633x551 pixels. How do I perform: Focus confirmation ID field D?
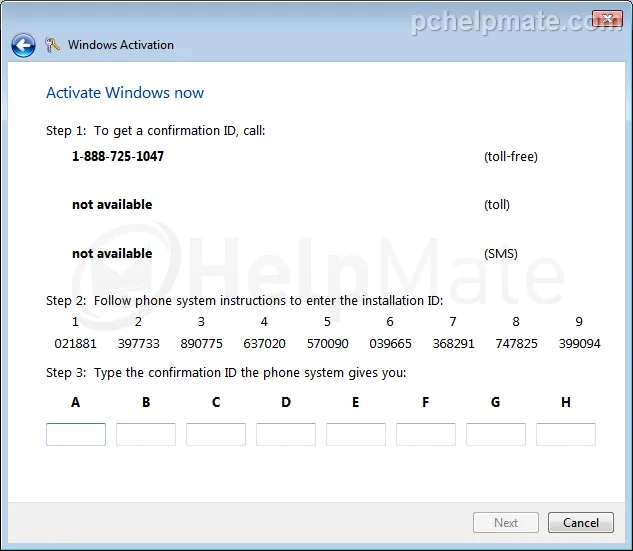click(286, 434)
